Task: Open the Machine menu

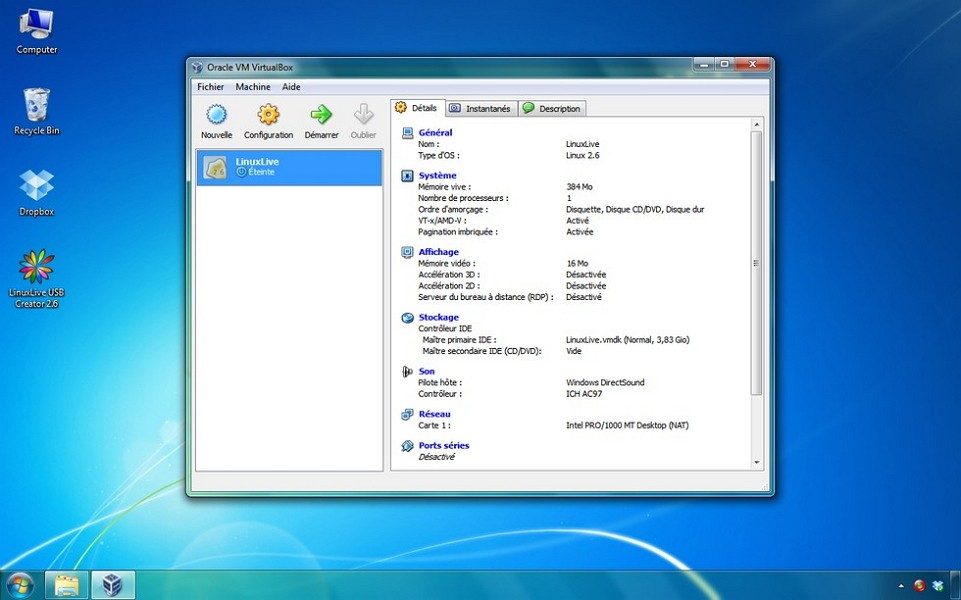Action: point(253,87)
